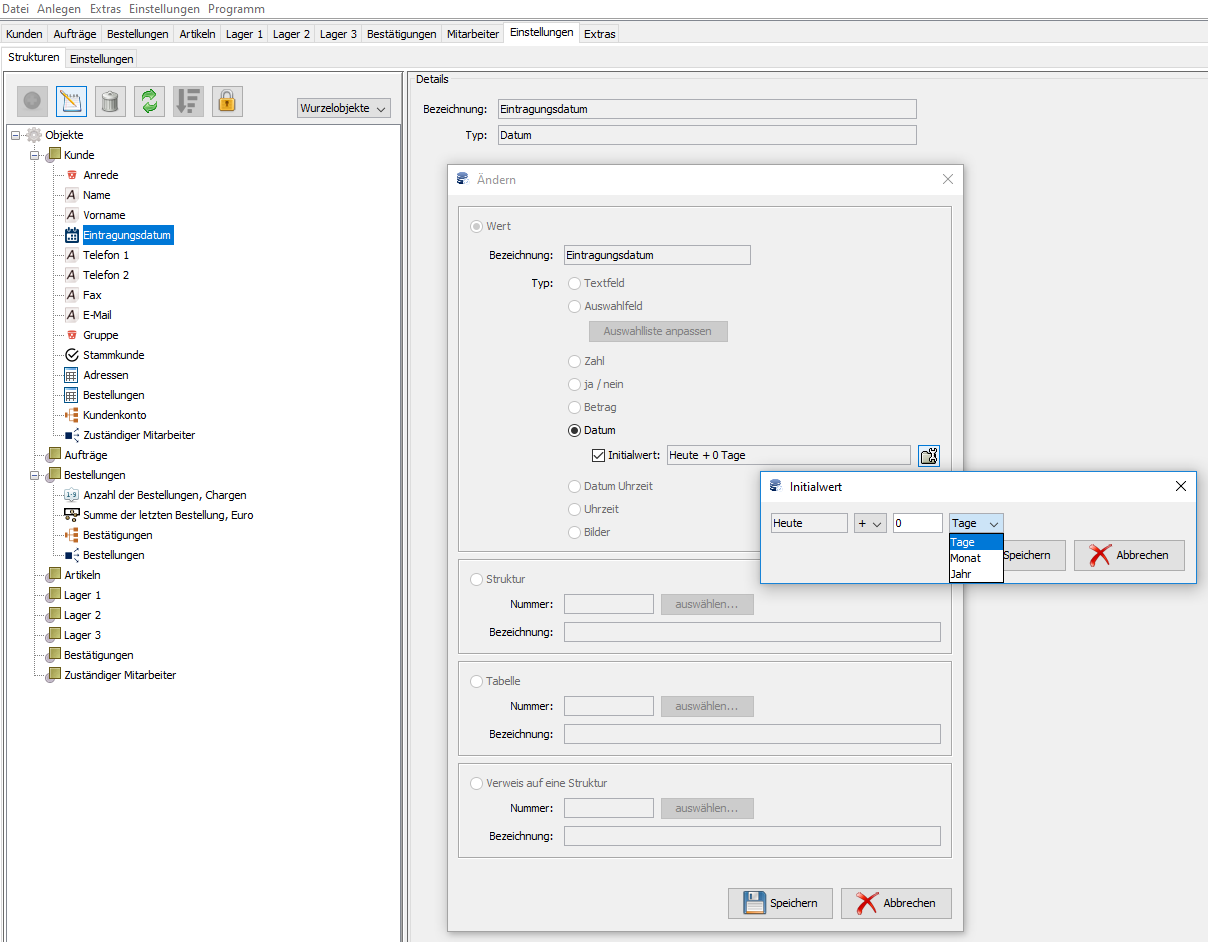Click Abbrechen in the Initialwert dialog

(x=1129, y=555)
